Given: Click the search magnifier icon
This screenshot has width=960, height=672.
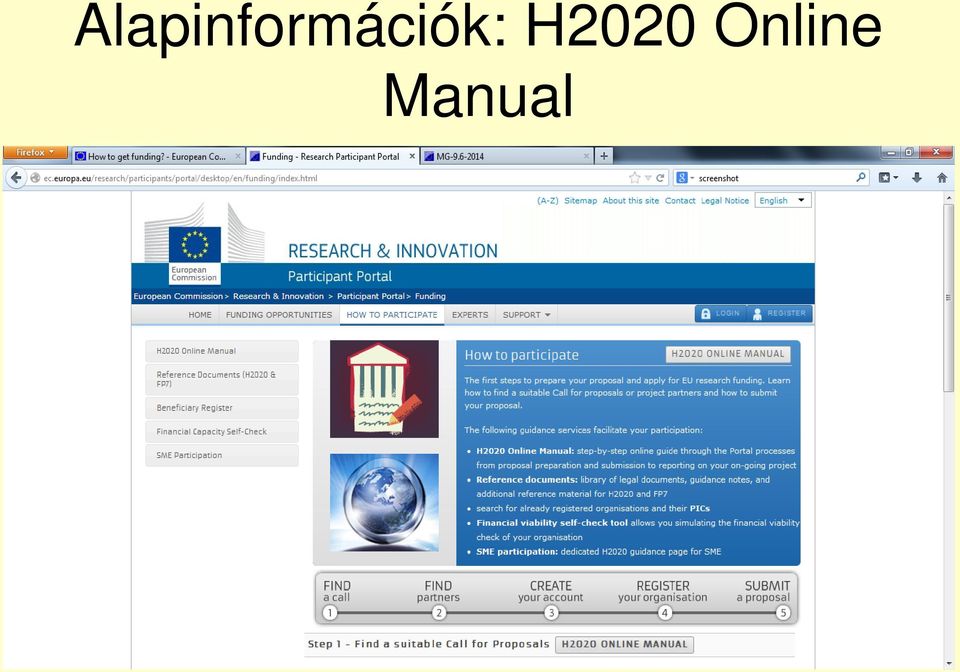Looking at the screenshot, I should [861, 177].
